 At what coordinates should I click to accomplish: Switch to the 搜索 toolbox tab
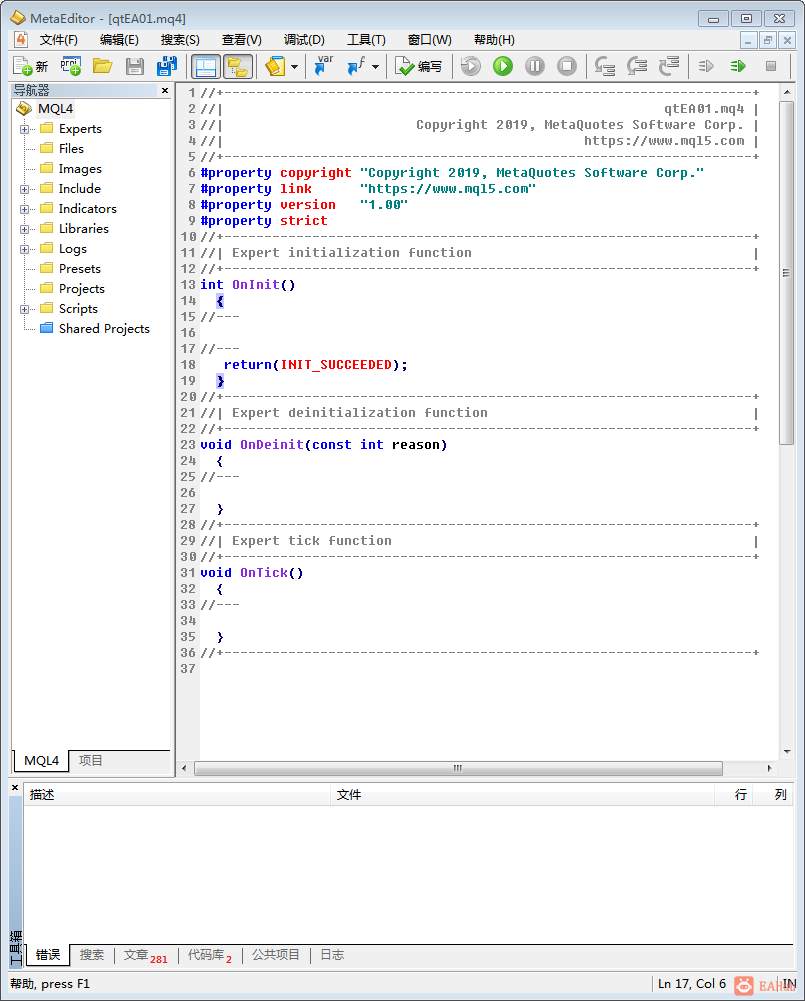91,954
